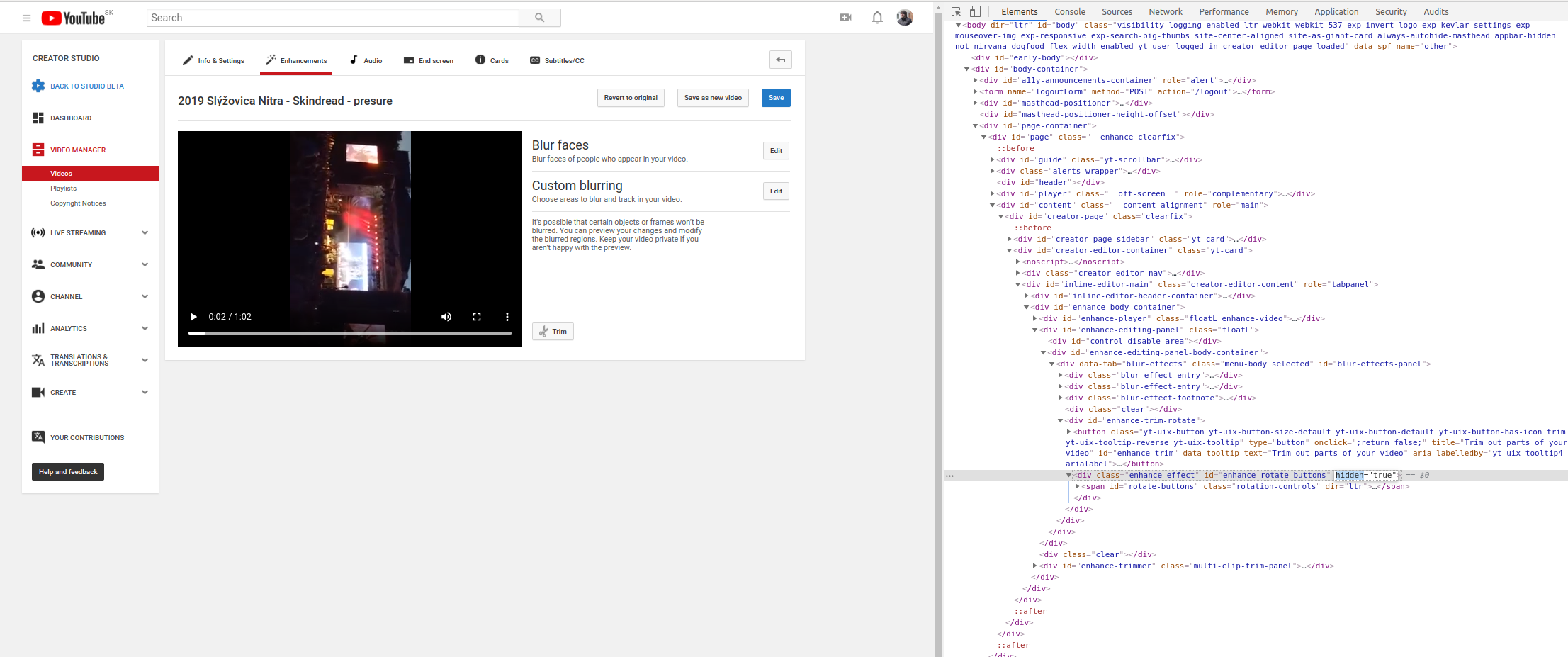Image resolution: width=1568 pixels, height=657 pixels.
Task: Go to YouTube home via logo
Action: coord(73,18)
